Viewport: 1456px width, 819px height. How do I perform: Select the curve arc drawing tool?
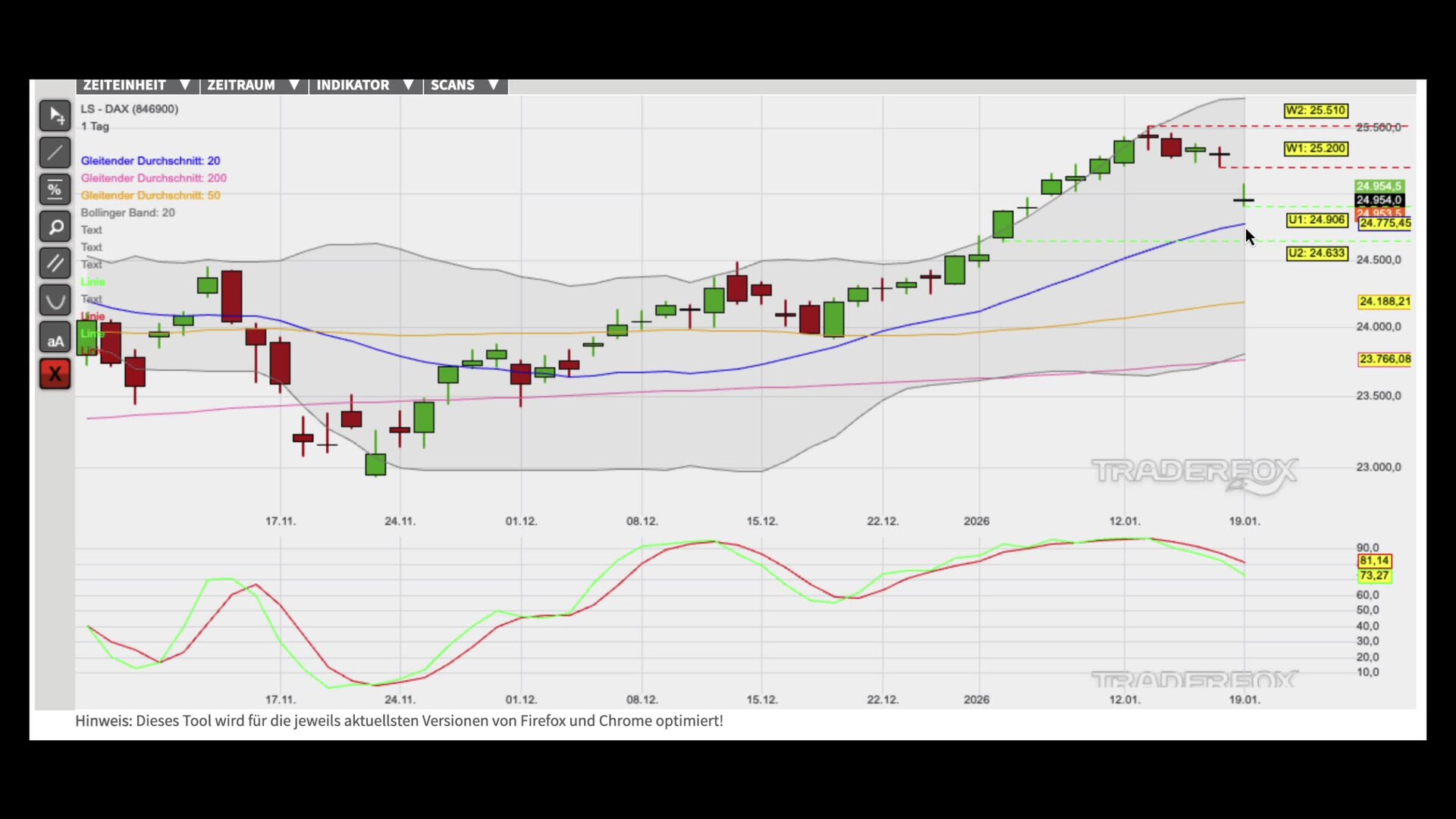point(55,300)
